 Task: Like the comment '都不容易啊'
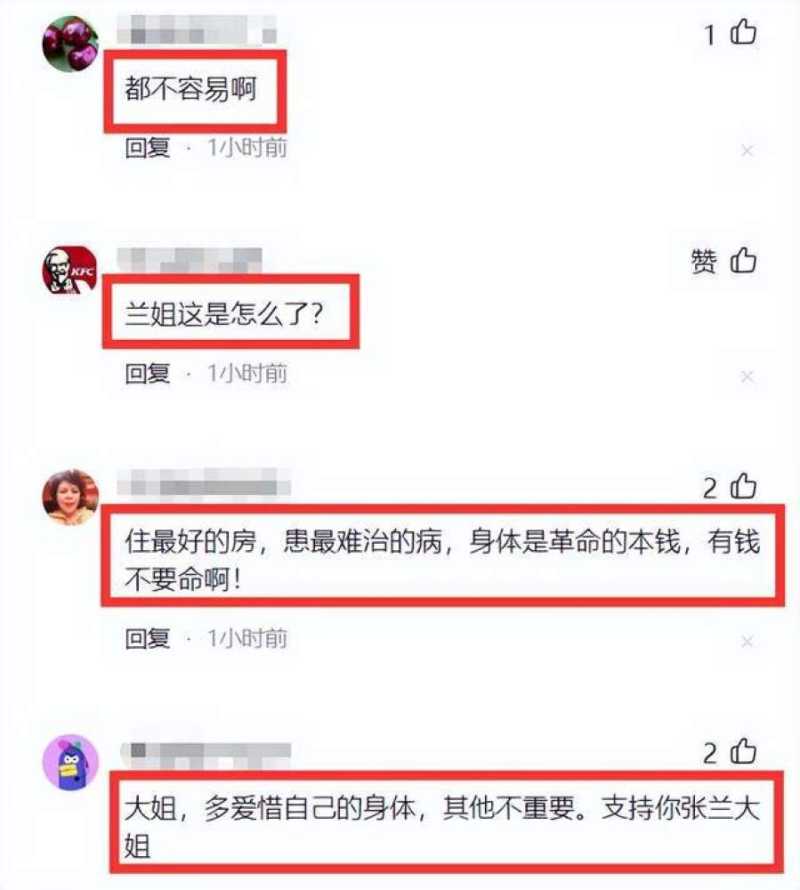743,32
